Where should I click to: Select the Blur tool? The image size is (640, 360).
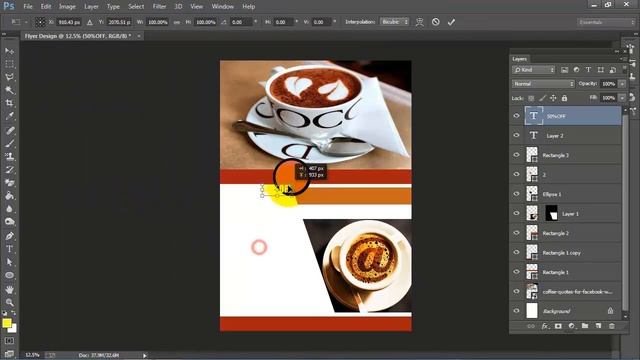tap(9, 209)
